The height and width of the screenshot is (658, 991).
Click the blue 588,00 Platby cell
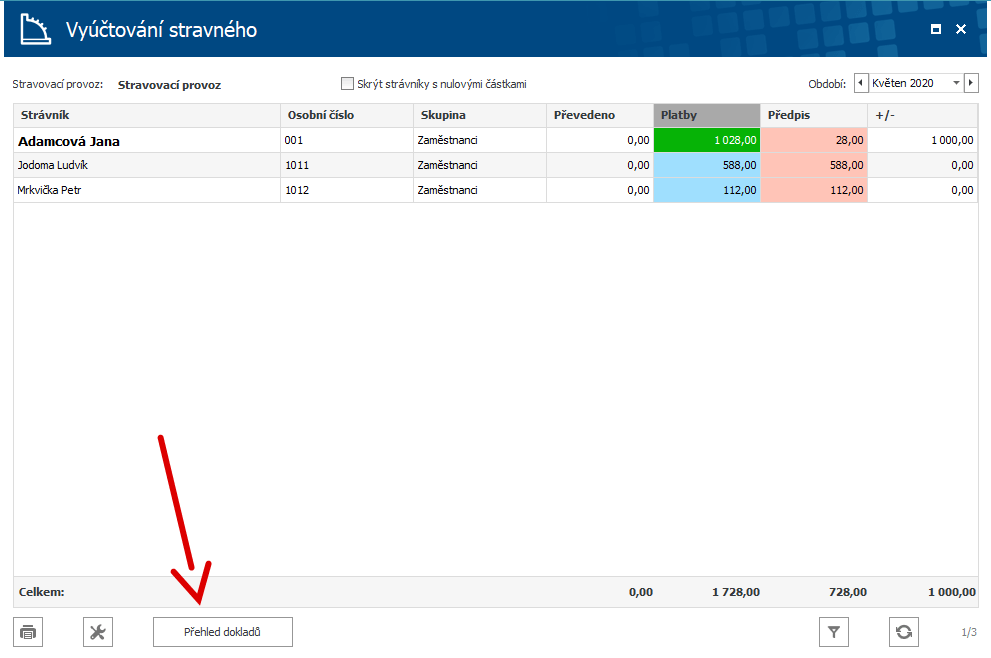pyautogui.click(x=707, y=165)
